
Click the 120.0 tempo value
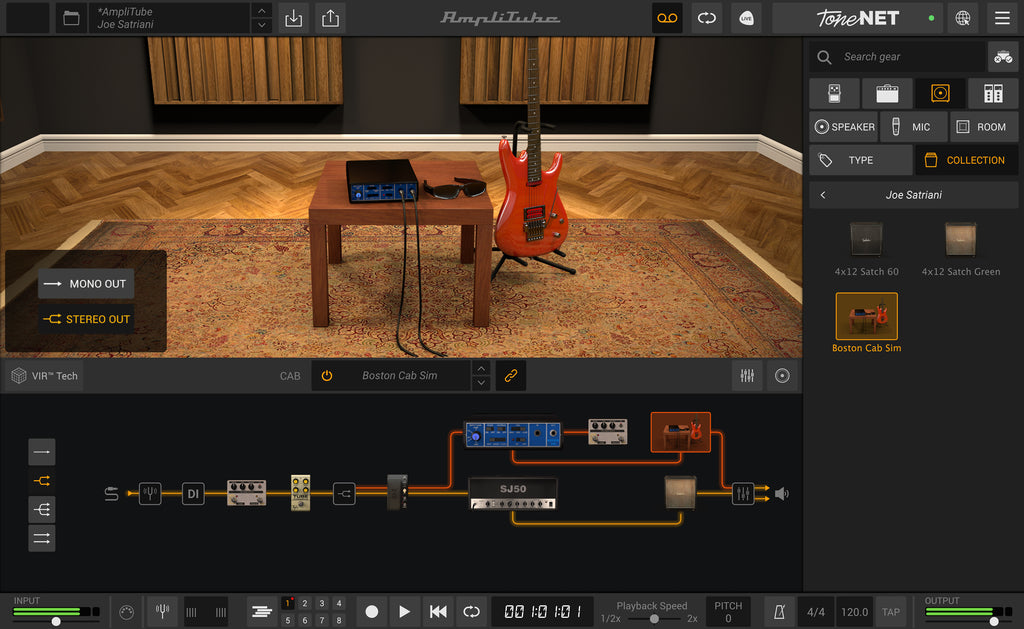click(854, 611)
